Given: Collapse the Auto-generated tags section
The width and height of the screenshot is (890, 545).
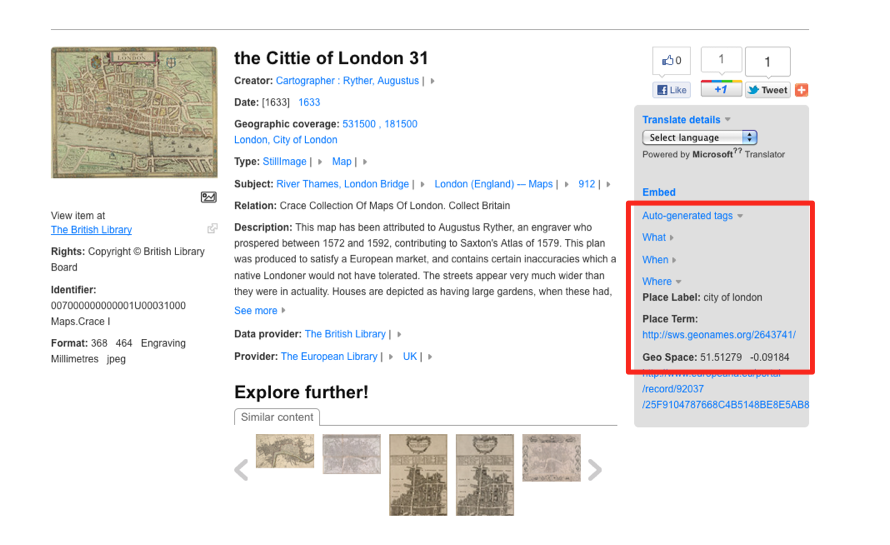Looking at the screenshot, I should [x=692, y=216].
